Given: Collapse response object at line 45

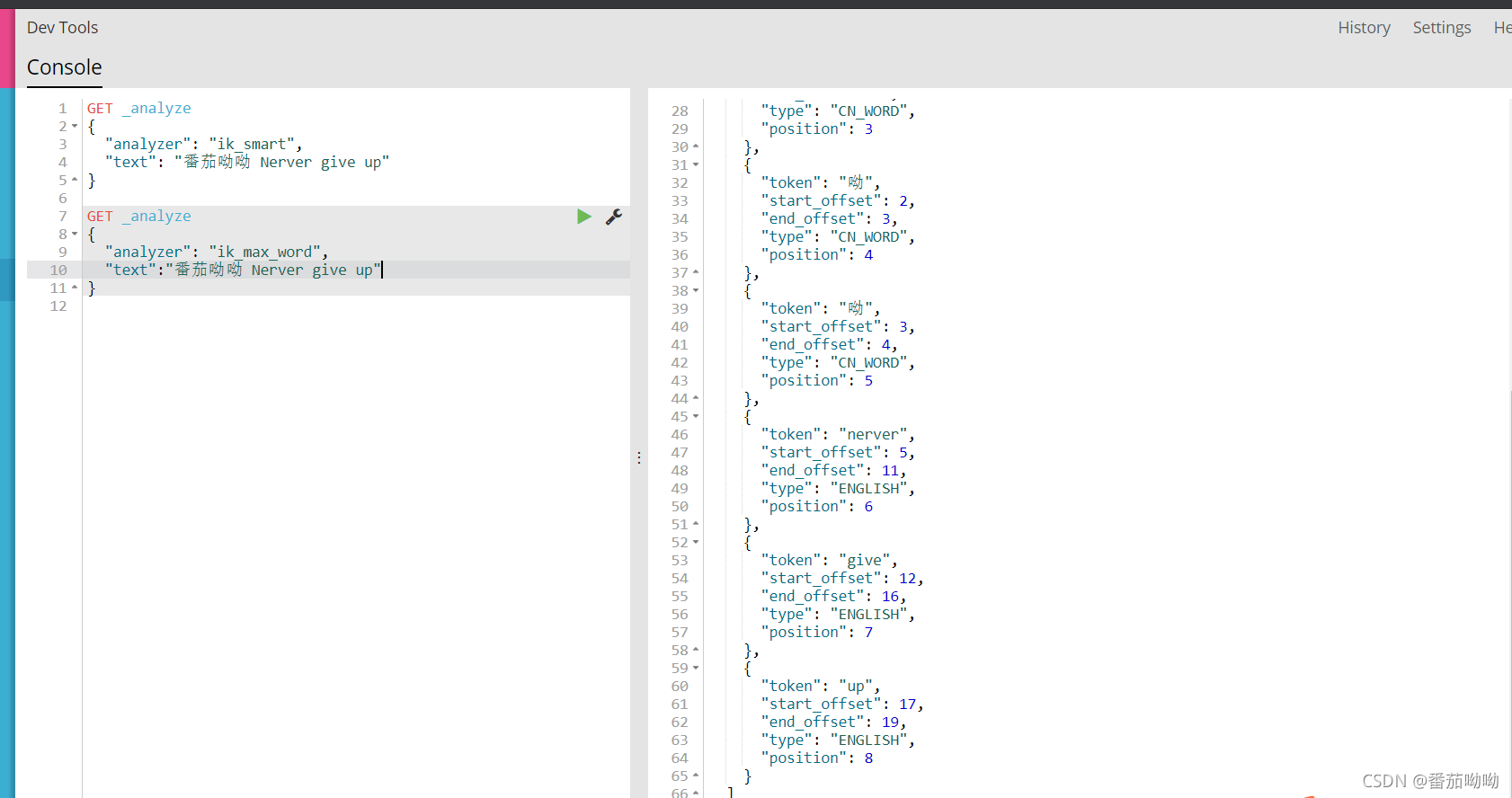Looking at the screenshot, I should tap(696, 417).
